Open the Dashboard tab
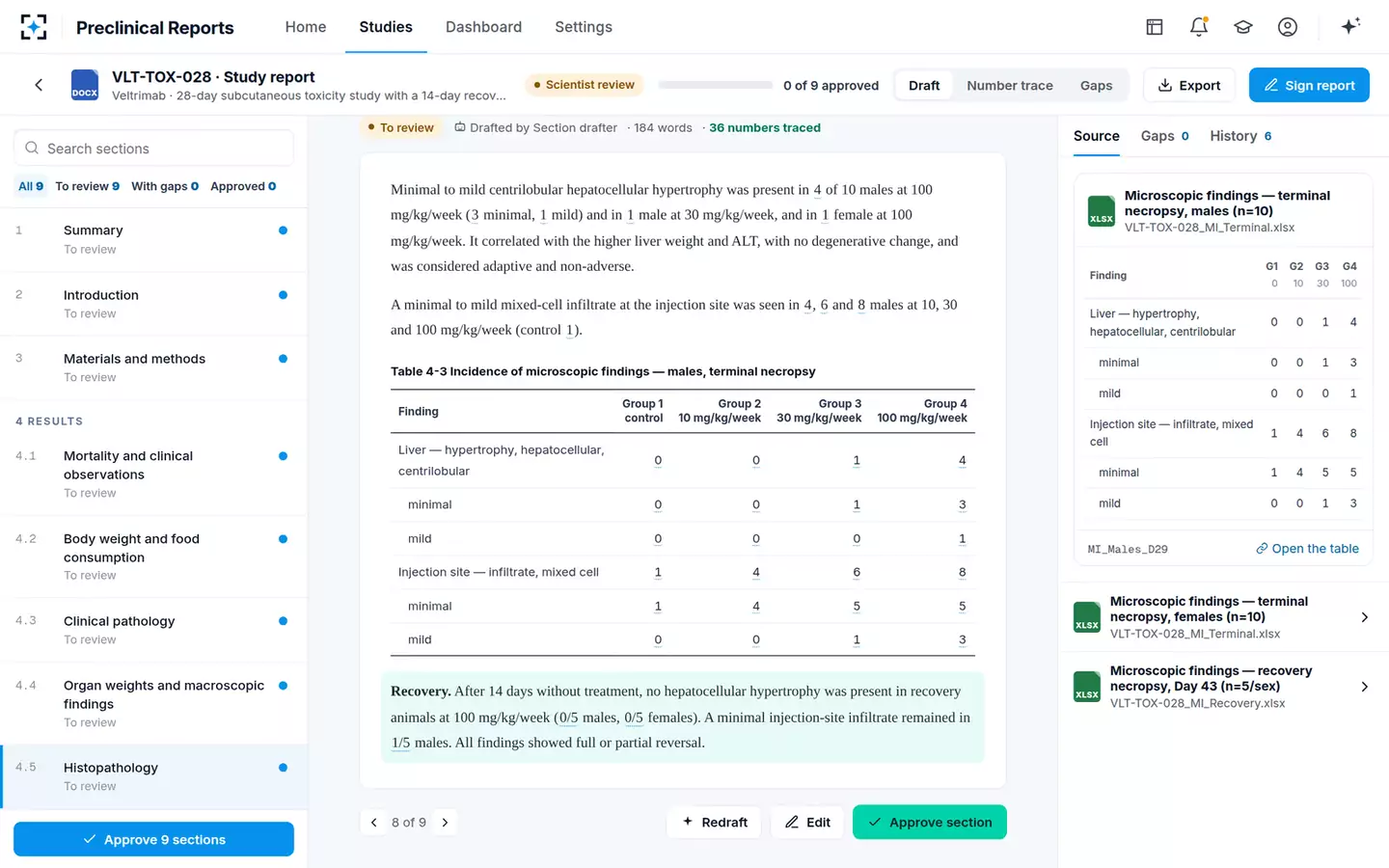The image size is (1389, 868). (x=483, y=27)
